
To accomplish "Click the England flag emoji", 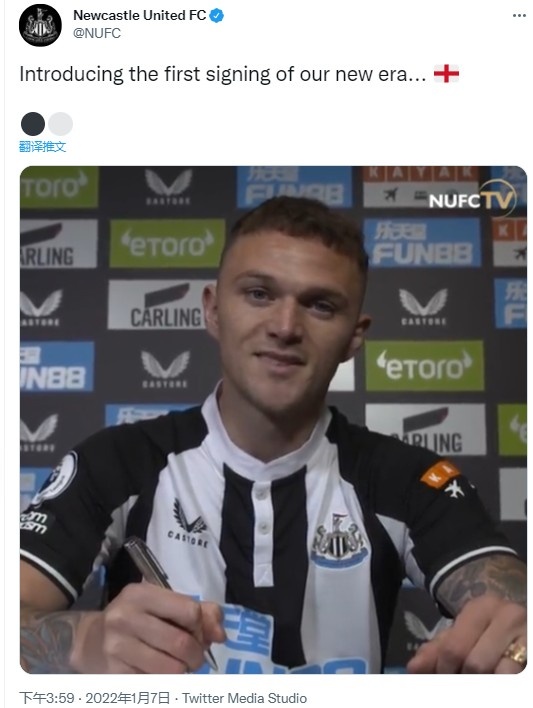I will [446, 74].
